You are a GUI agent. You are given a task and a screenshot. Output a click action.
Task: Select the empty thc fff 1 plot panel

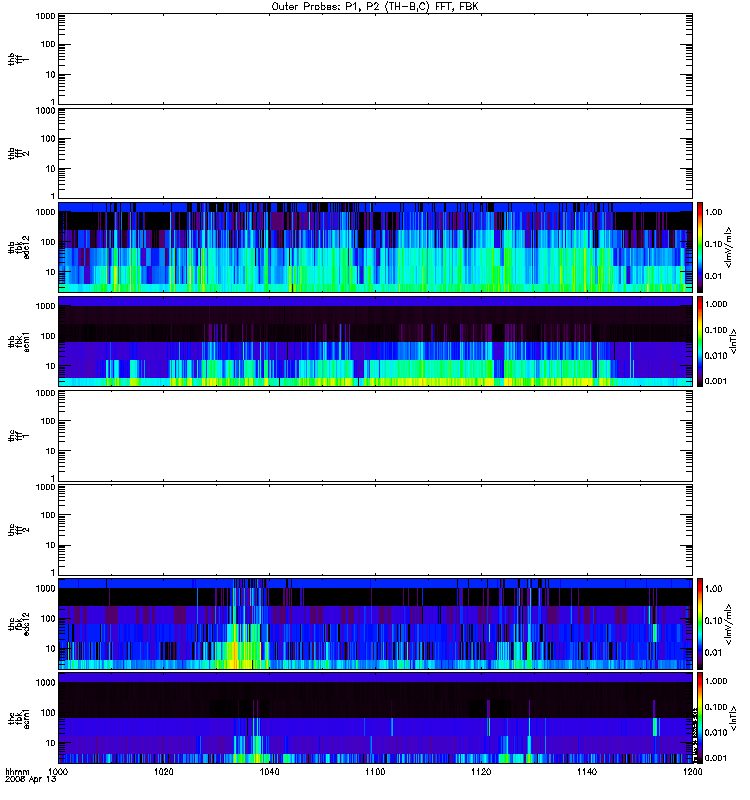click(x=375, y=436)
